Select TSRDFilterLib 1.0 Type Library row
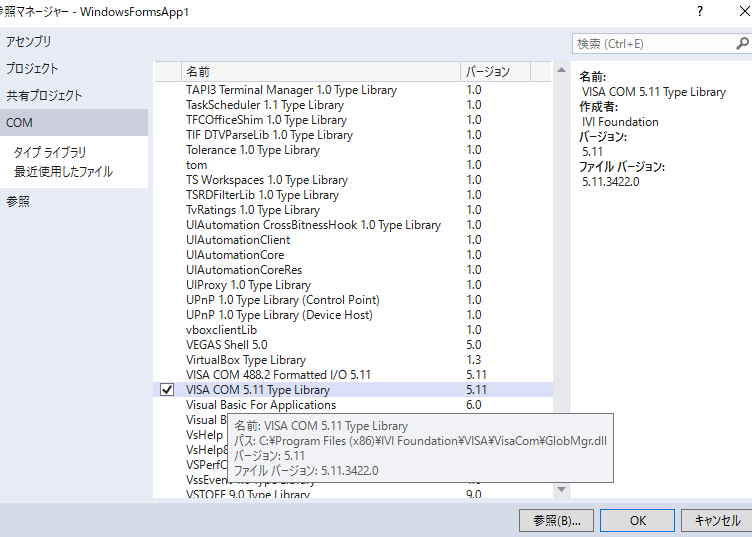This screenshot has height=537, width=752. pos(352,195)
